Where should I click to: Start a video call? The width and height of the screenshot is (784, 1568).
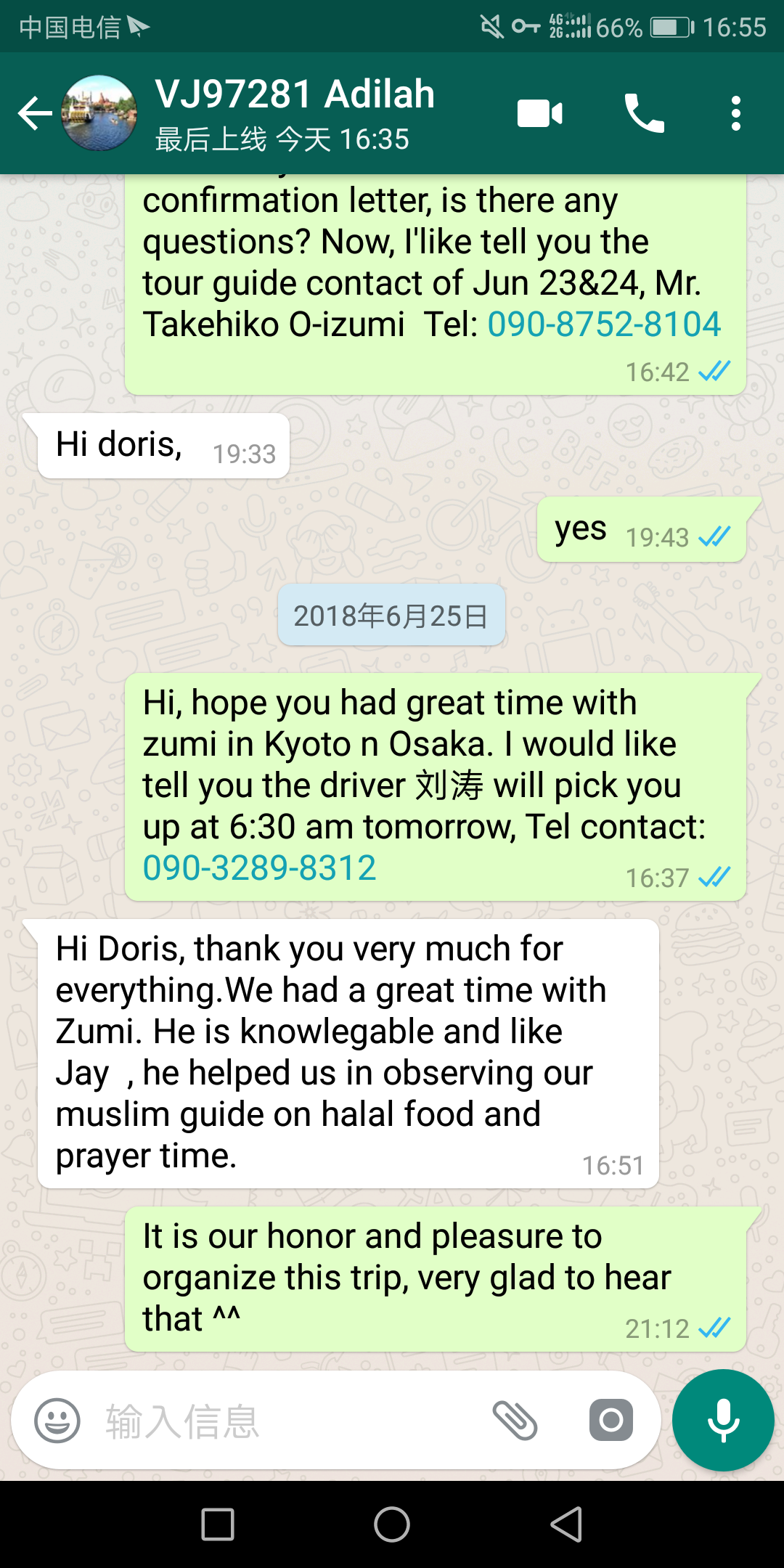tap(540, 113)
